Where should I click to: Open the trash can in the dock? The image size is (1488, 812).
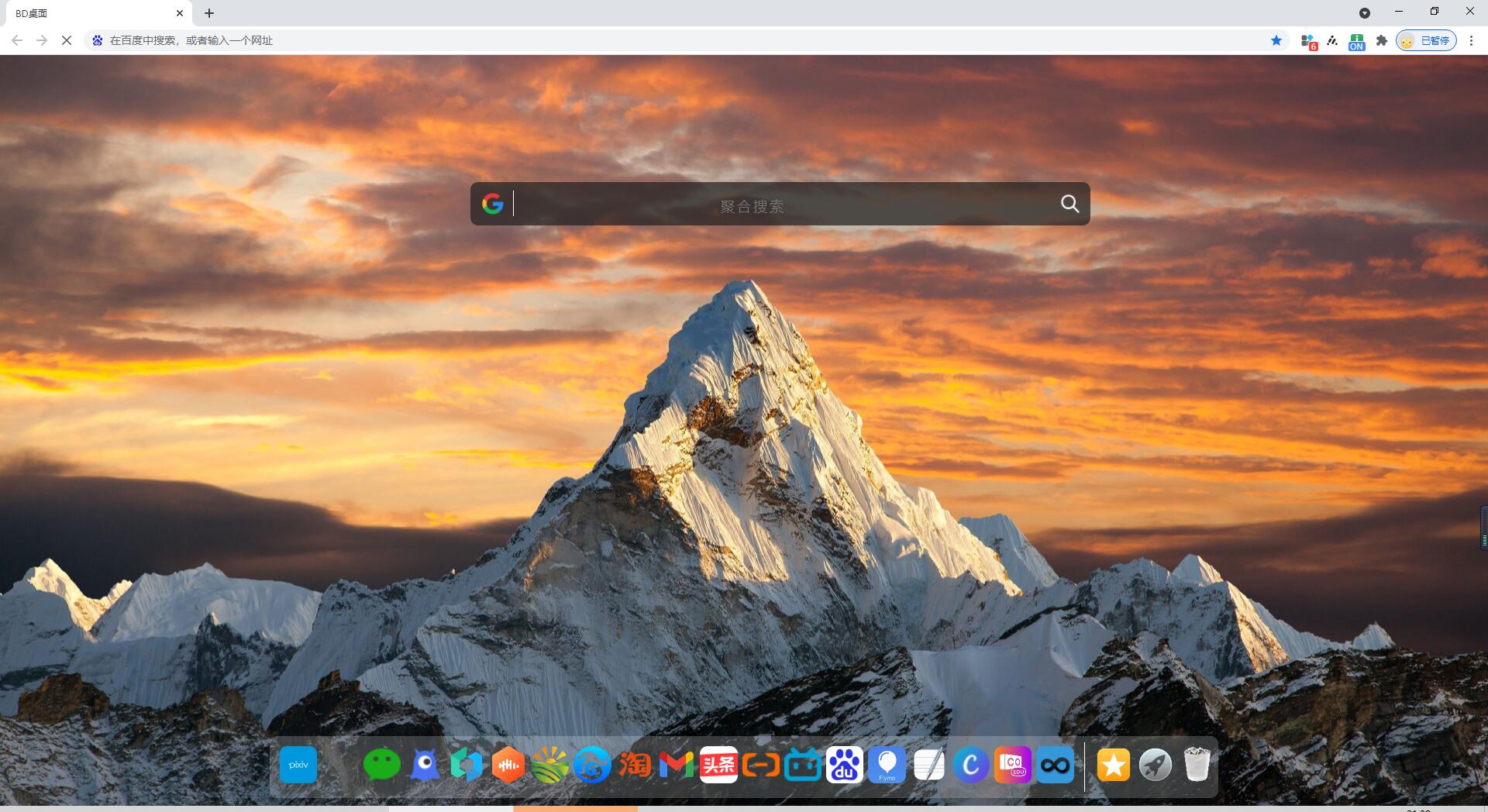tap(1197, 765)
